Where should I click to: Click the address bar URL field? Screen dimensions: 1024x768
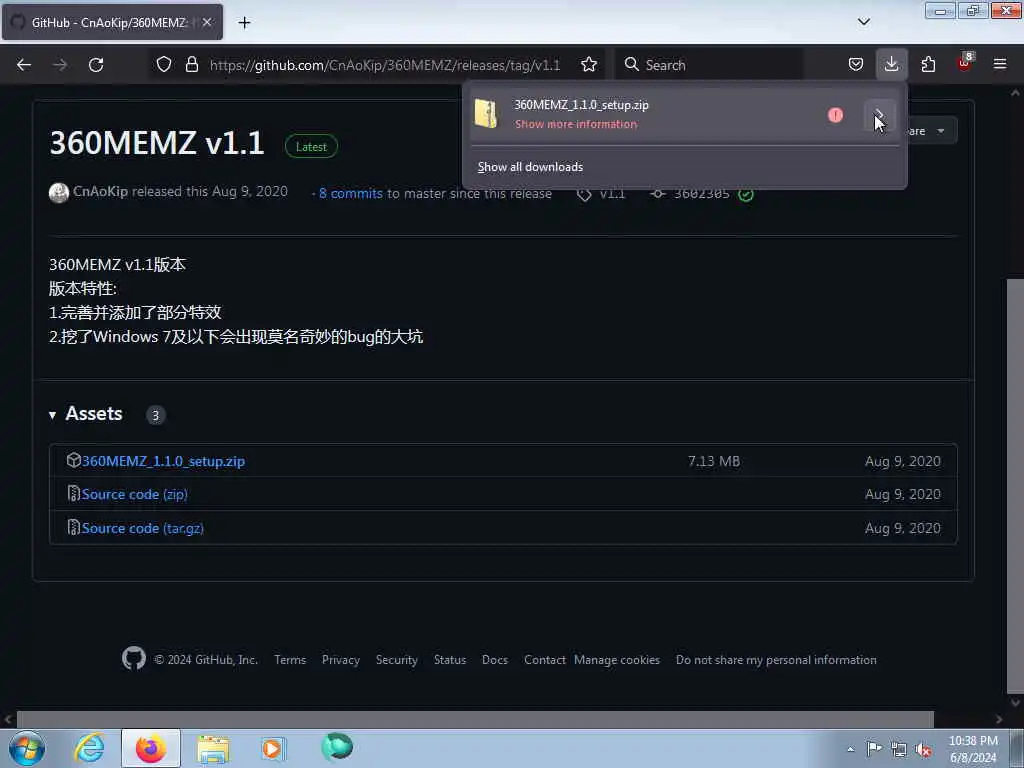(x=385, y=65)
